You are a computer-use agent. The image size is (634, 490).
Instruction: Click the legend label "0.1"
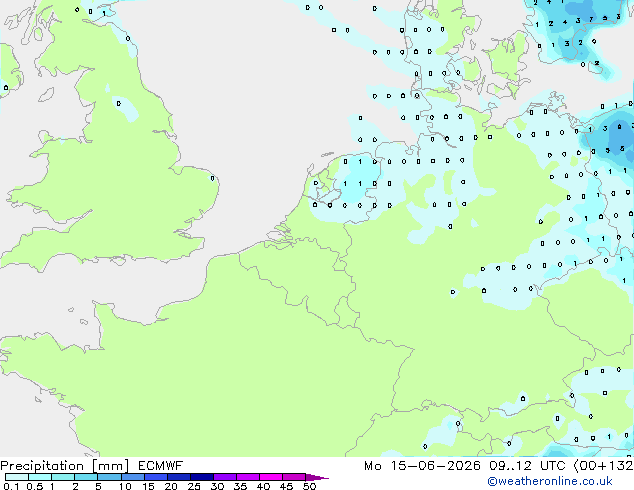[11, 486]
